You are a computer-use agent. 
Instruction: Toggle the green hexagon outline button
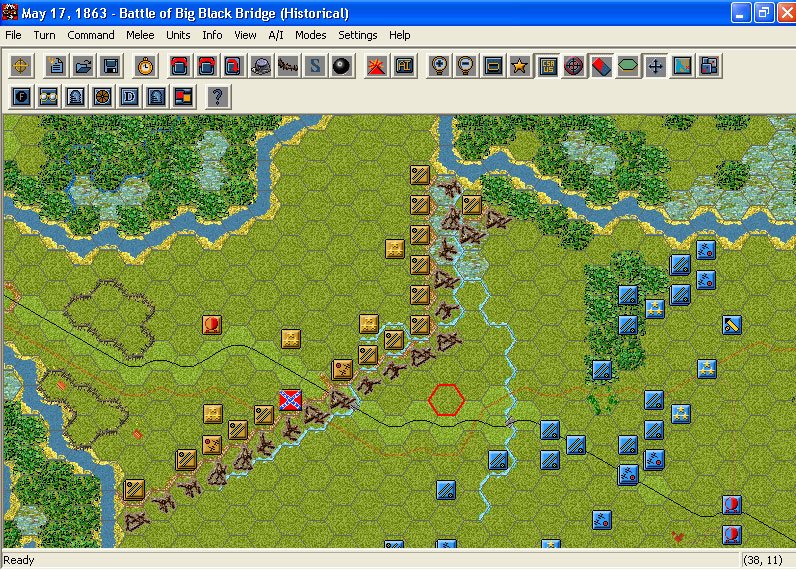pos(628,67)
